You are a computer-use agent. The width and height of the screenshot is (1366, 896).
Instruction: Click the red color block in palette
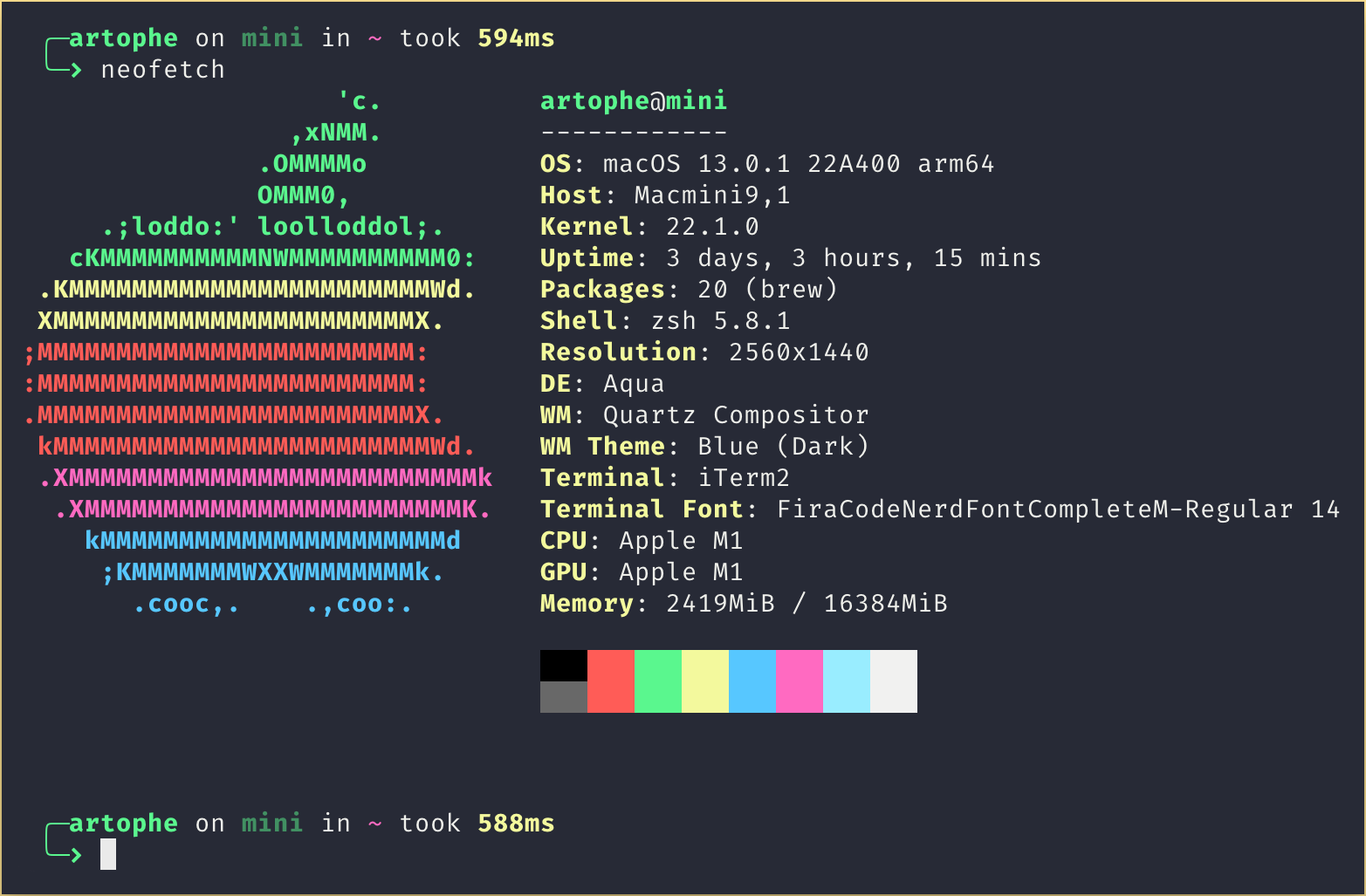611,681
